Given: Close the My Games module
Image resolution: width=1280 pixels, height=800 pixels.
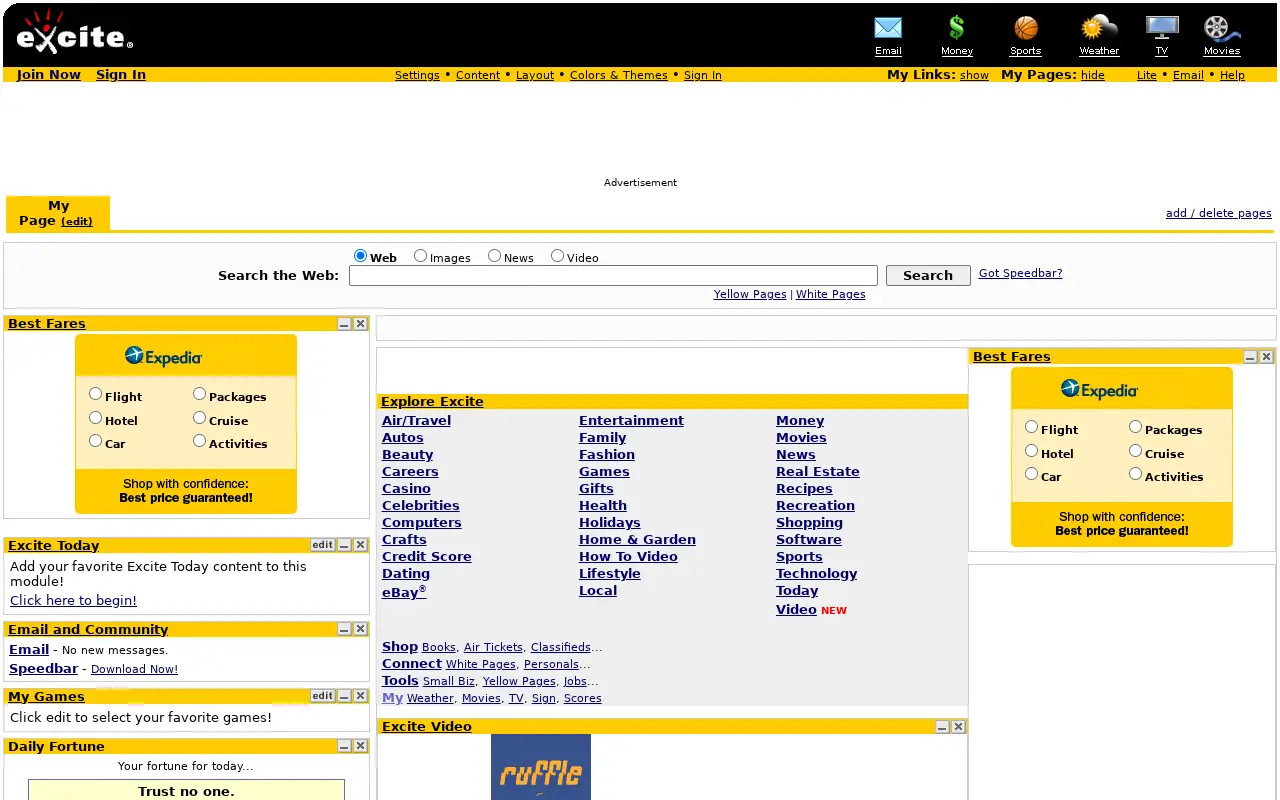Looking at the screenshot, I should [360, 696].
